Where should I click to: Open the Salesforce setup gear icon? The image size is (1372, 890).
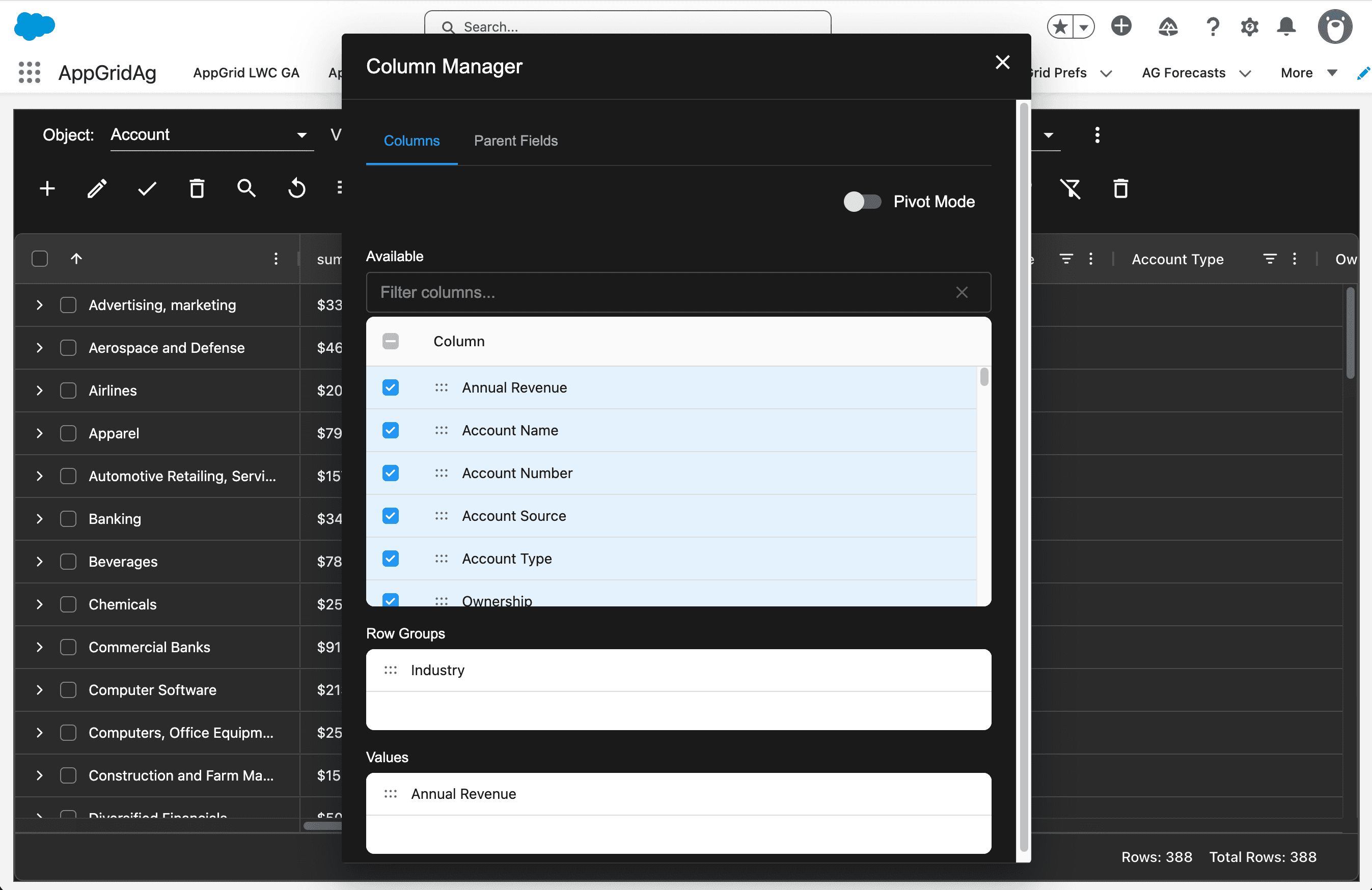pyautogui.click(x=1249, y=26)
